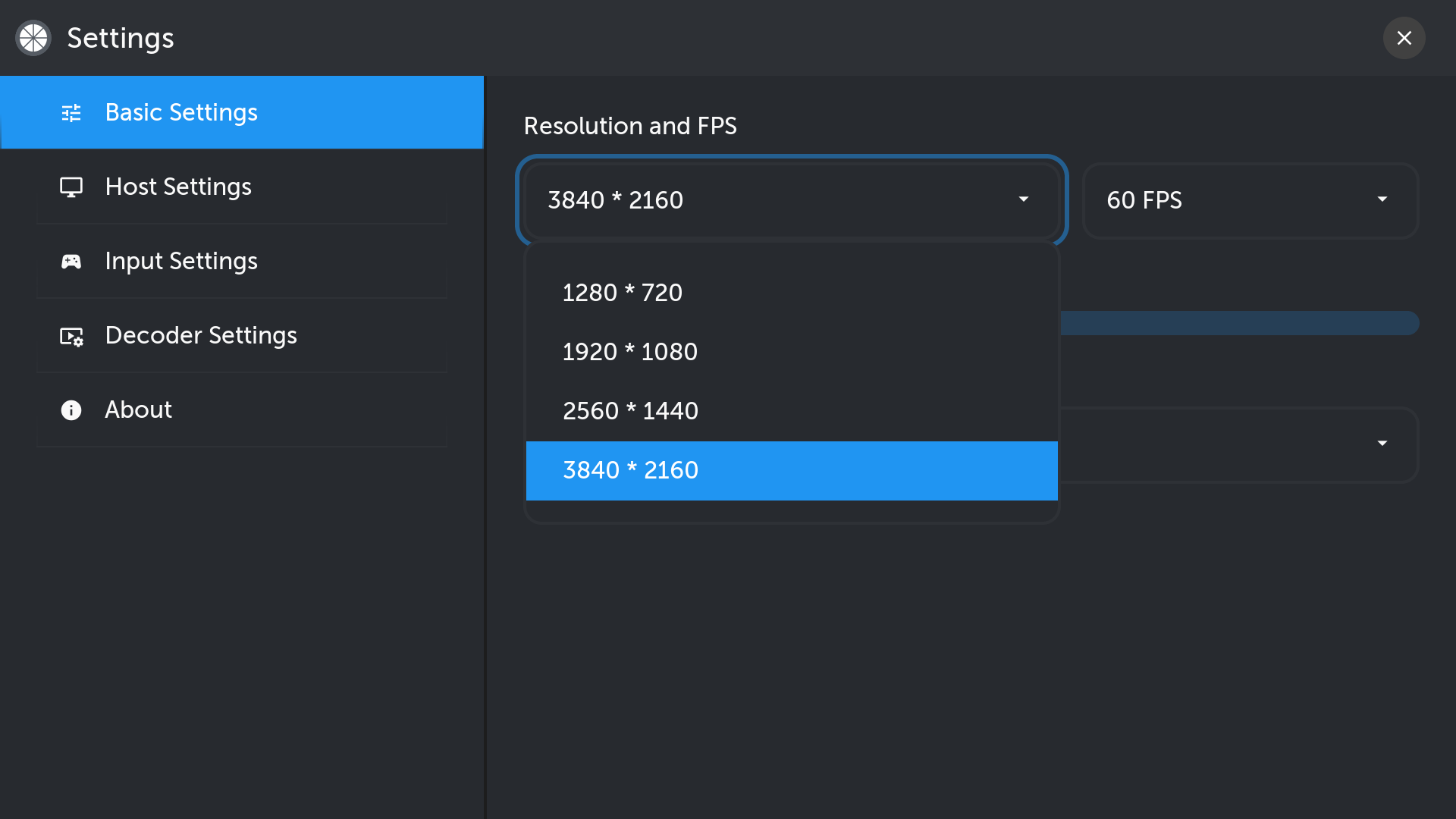1456x819 pixels.
Task: Select 1920 * 1080 from list
Action: point(629,352)
